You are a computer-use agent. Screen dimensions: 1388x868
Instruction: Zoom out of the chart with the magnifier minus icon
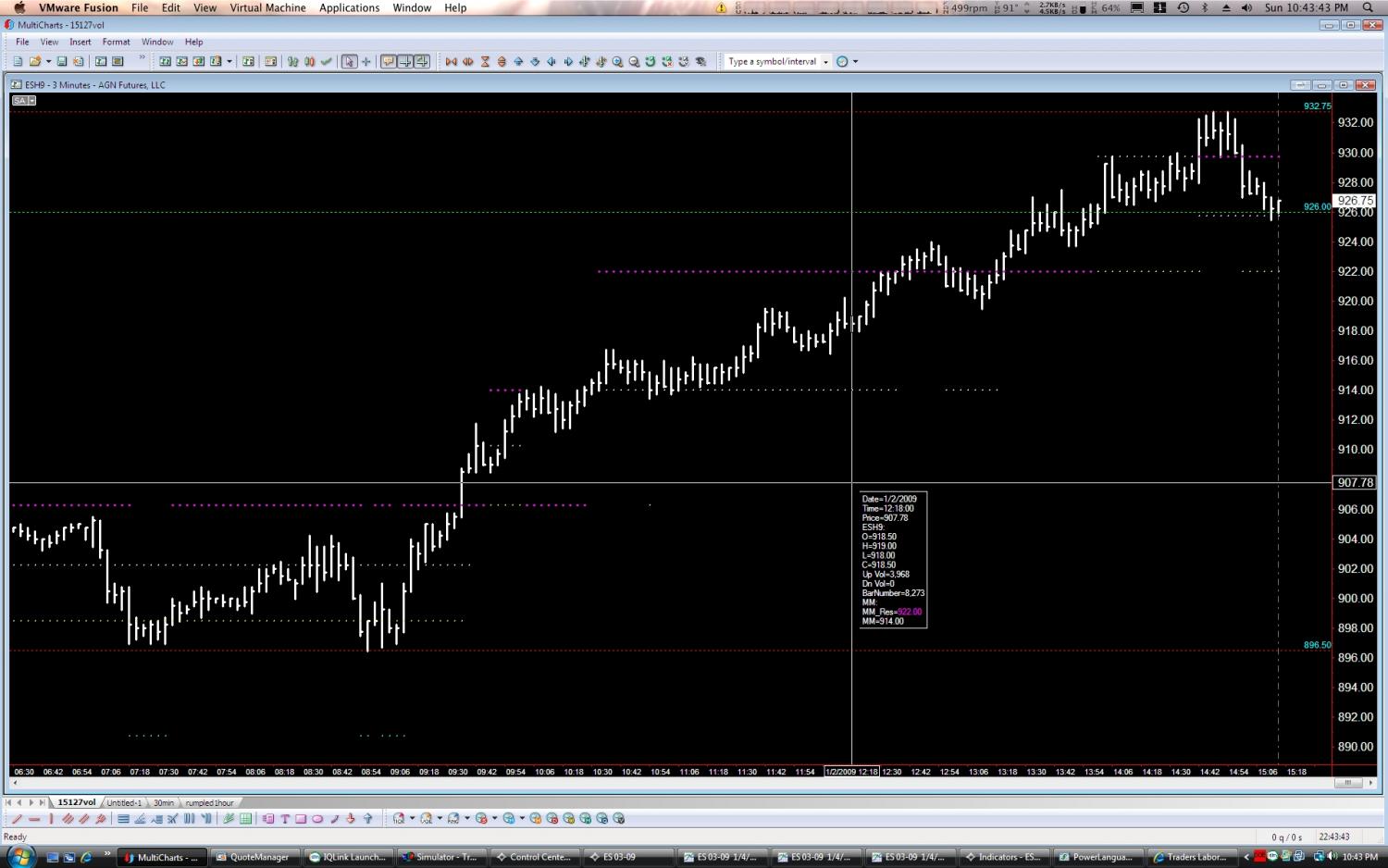click(634, 61)
